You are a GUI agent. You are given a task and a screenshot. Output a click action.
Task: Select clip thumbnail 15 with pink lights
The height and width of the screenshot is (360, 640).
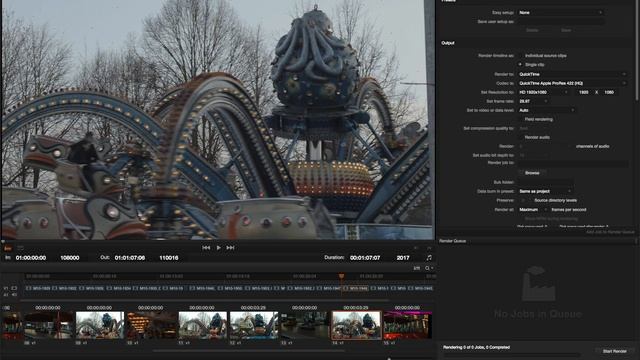click(x=408, y=325)
